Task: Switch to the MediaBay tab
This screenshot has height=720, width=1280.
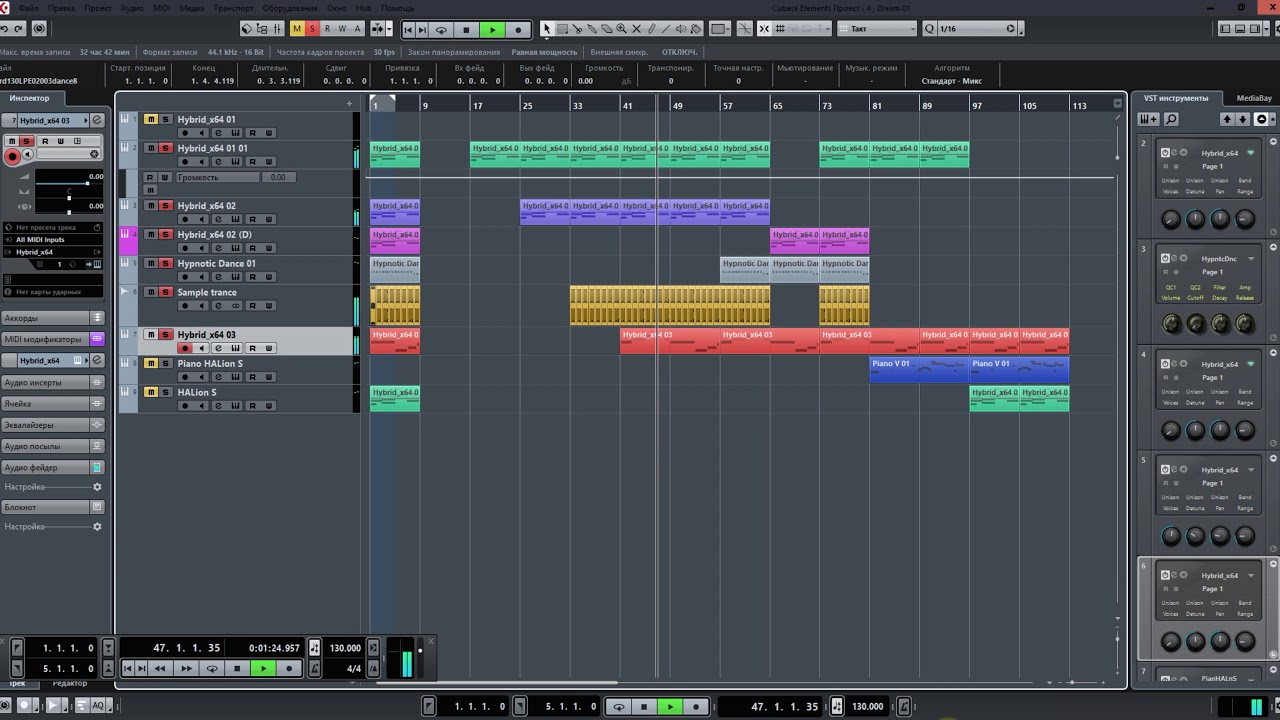Action: tap(1254, 98)
